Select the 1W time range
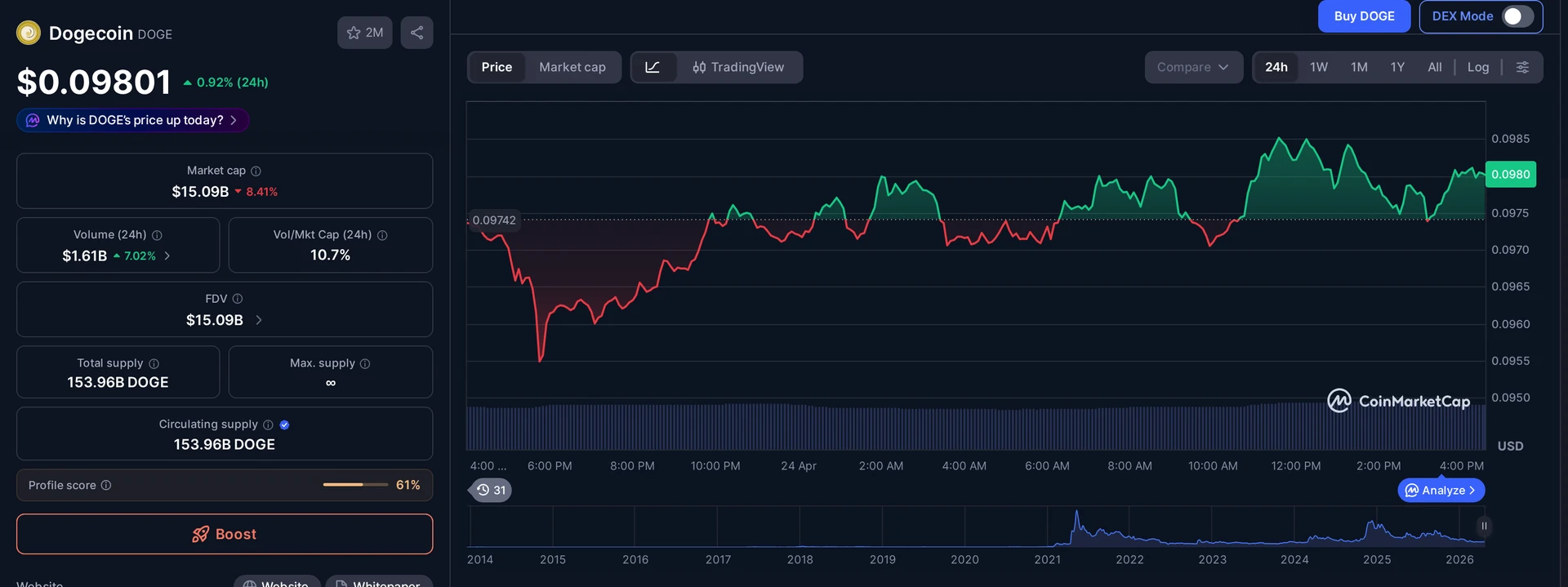 pyautogui.click(x=1319, y=67)
